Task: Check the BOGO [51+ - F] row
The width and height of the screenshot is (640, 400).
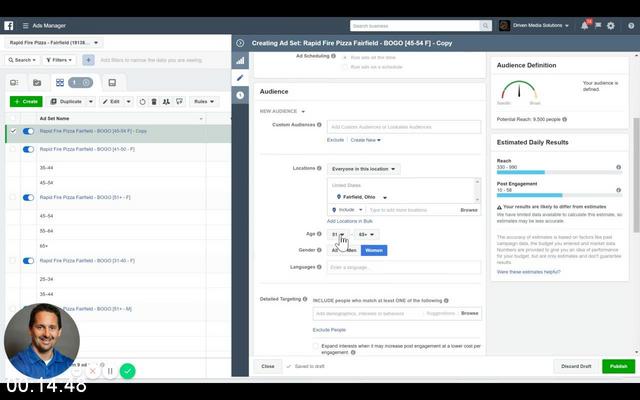Action: coord(13,198)
